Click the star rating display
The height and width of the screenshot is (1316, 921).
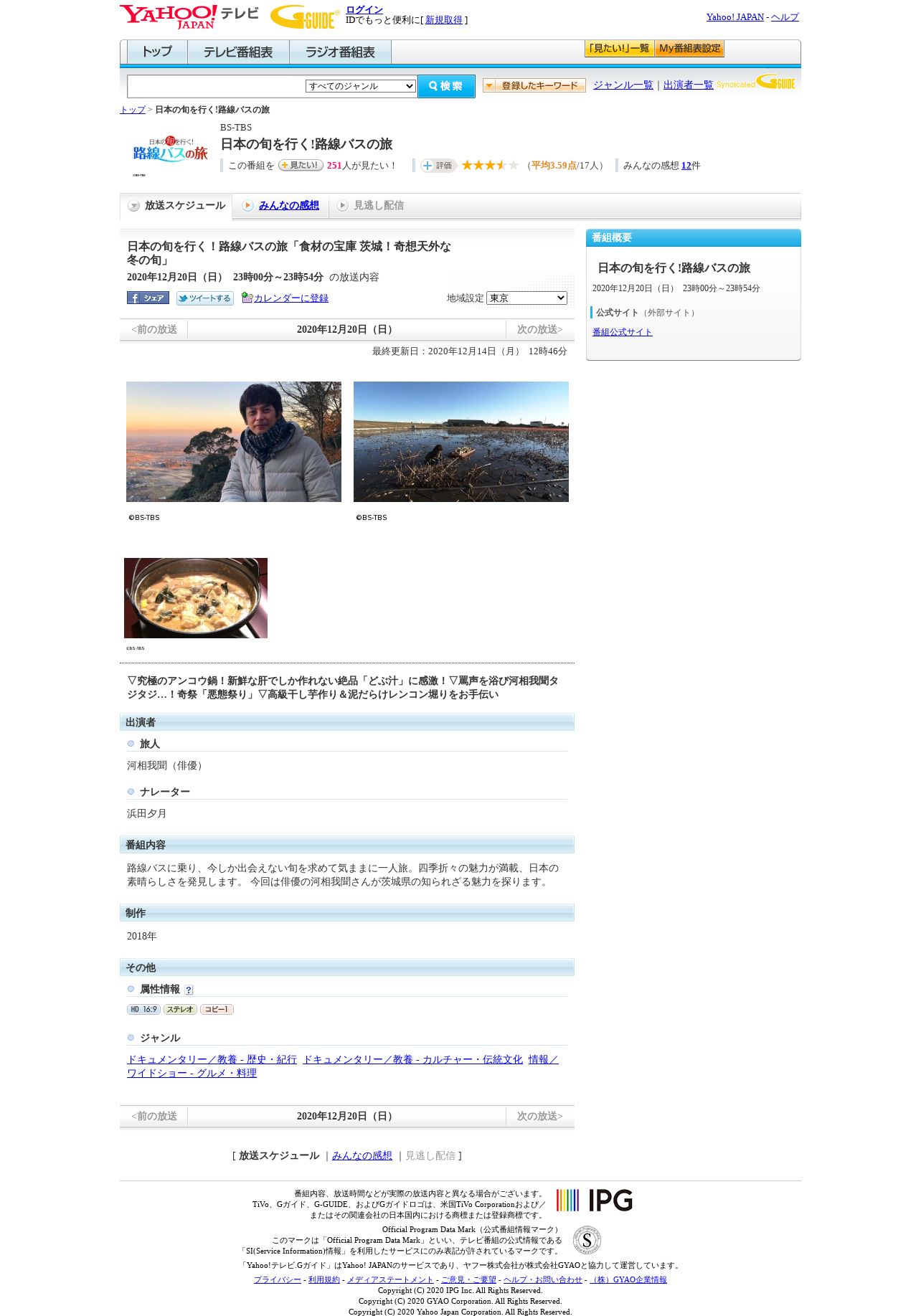(x=490, y=166)
